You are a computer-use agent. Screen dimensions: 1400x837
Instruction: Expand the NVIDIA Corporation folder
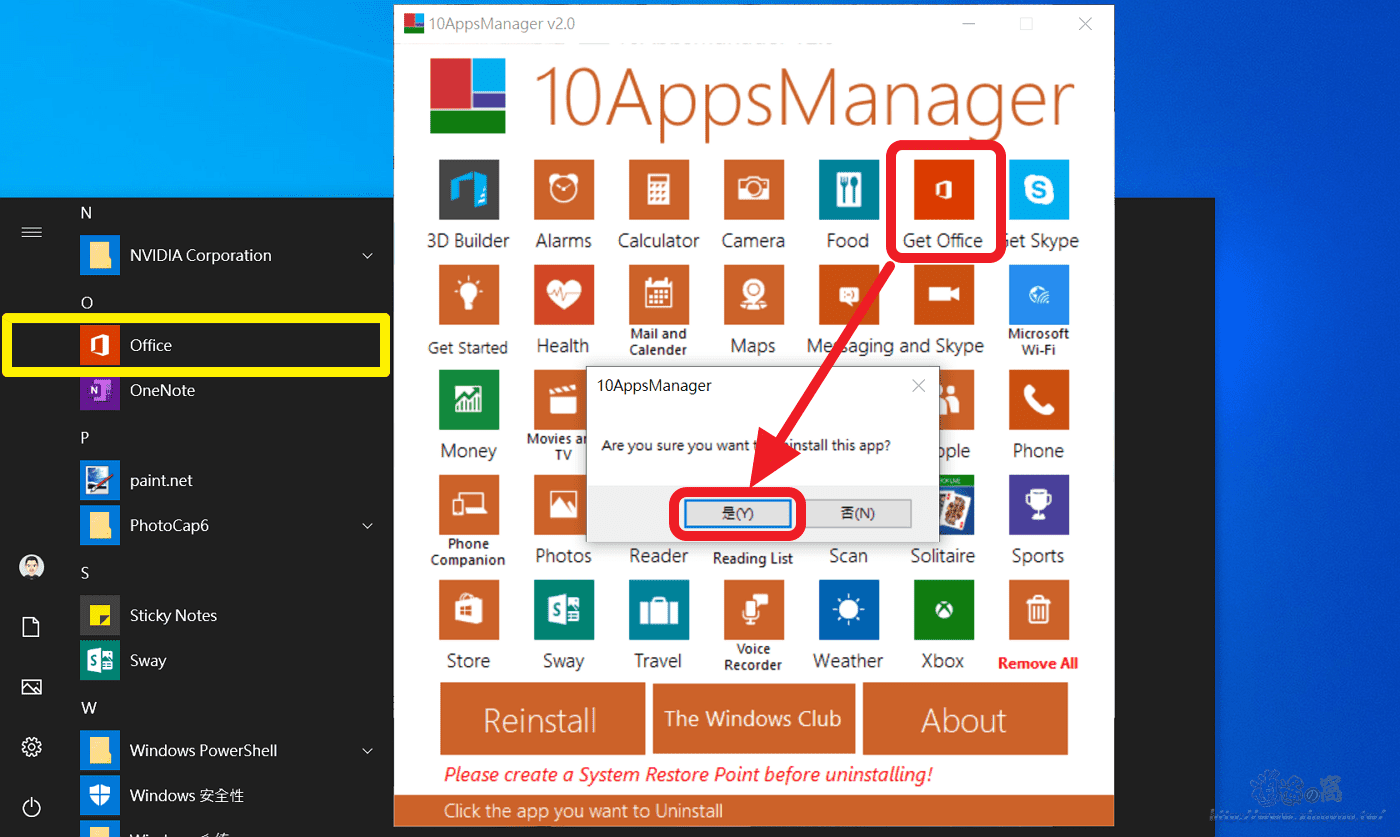click(x=367, y=255)
